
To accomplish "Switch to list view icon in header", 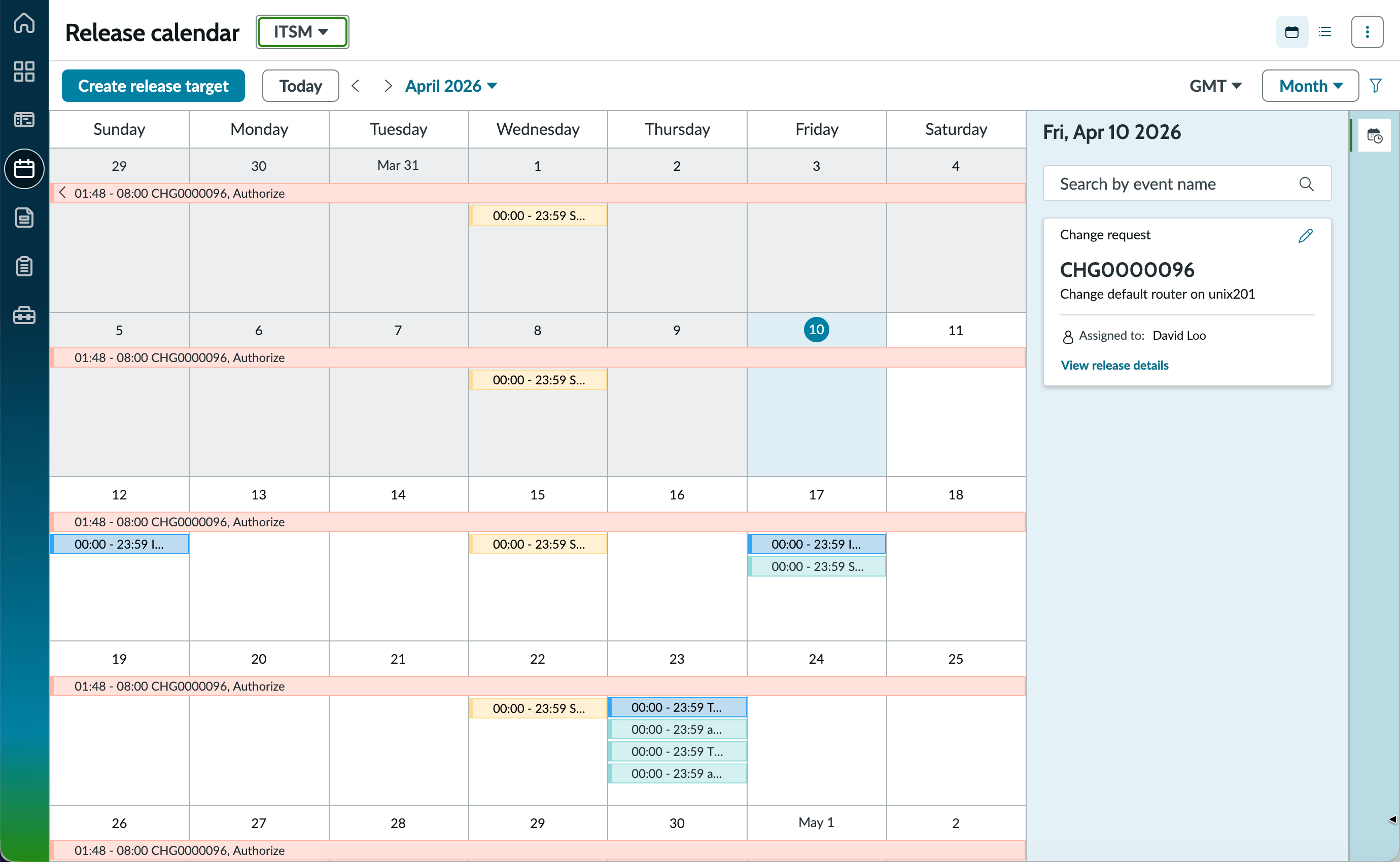I will click(x=1325, y=32).
